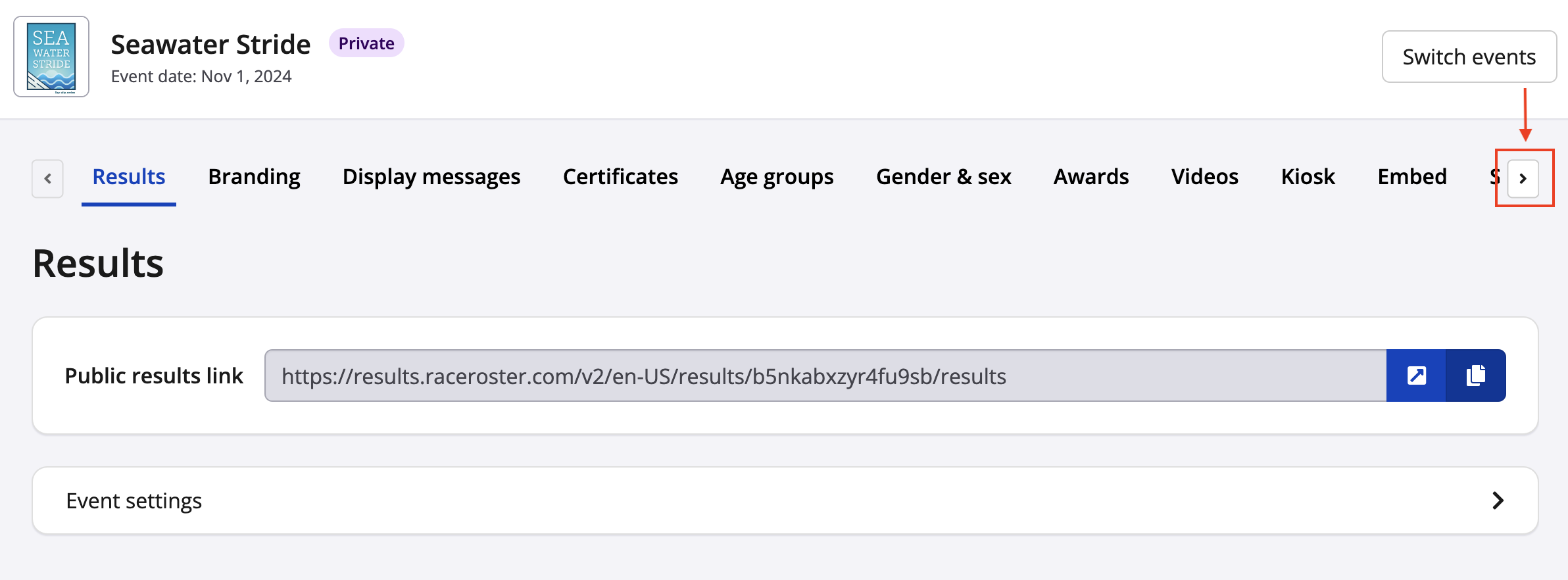
Task: Select the Gender & sex tab
Action: (943, 177)
